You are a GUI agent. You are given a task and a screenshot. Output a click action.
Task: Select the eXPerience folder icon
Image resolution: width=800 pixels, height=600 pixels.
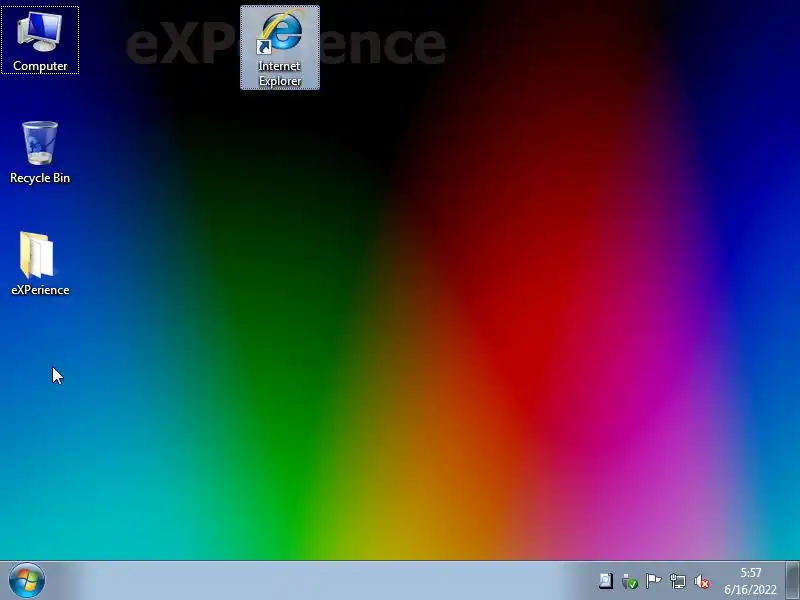pos(40,263)
